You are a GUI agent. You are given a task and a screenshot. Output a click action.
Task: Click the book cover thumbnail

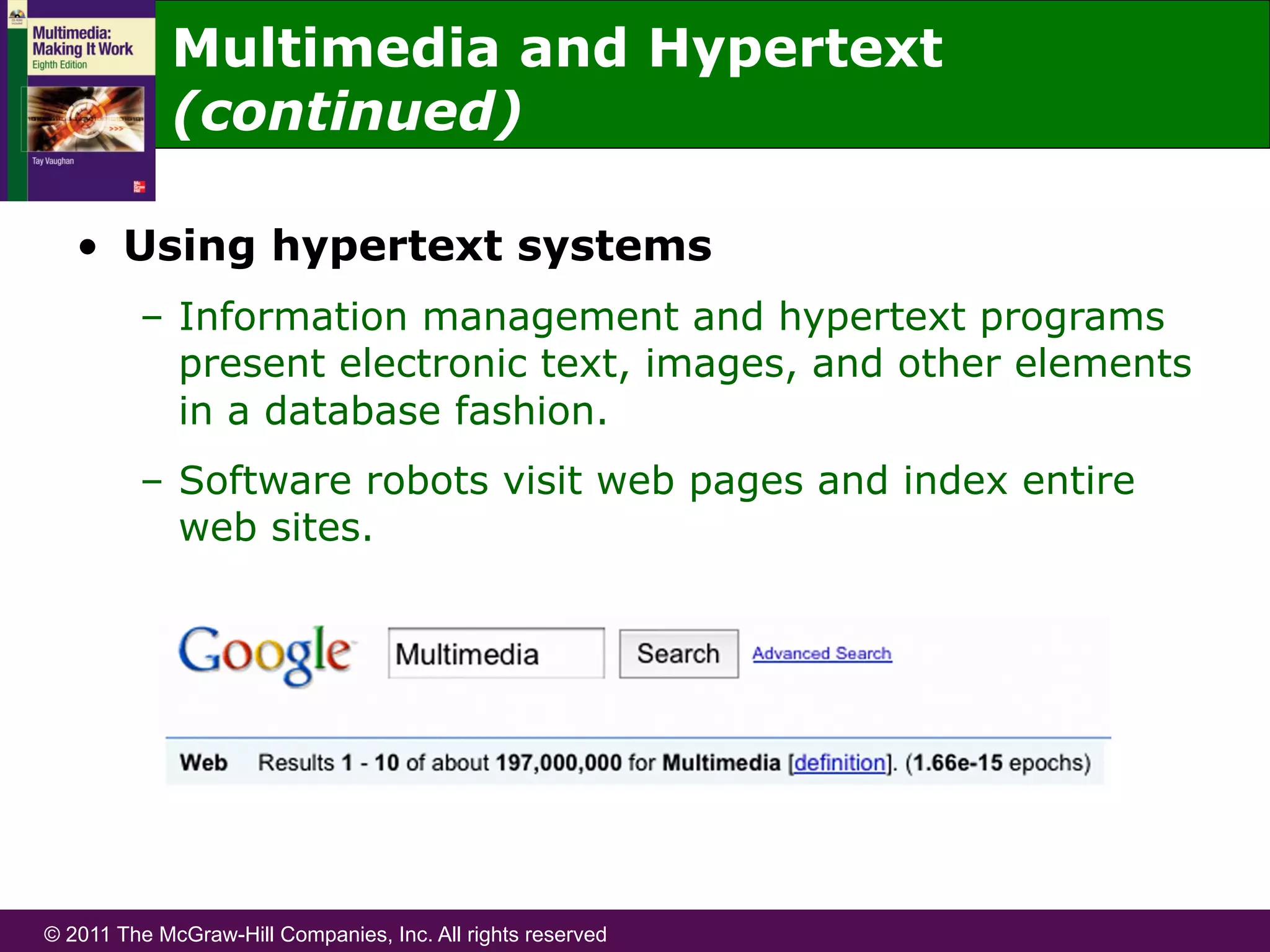point(78,100)
